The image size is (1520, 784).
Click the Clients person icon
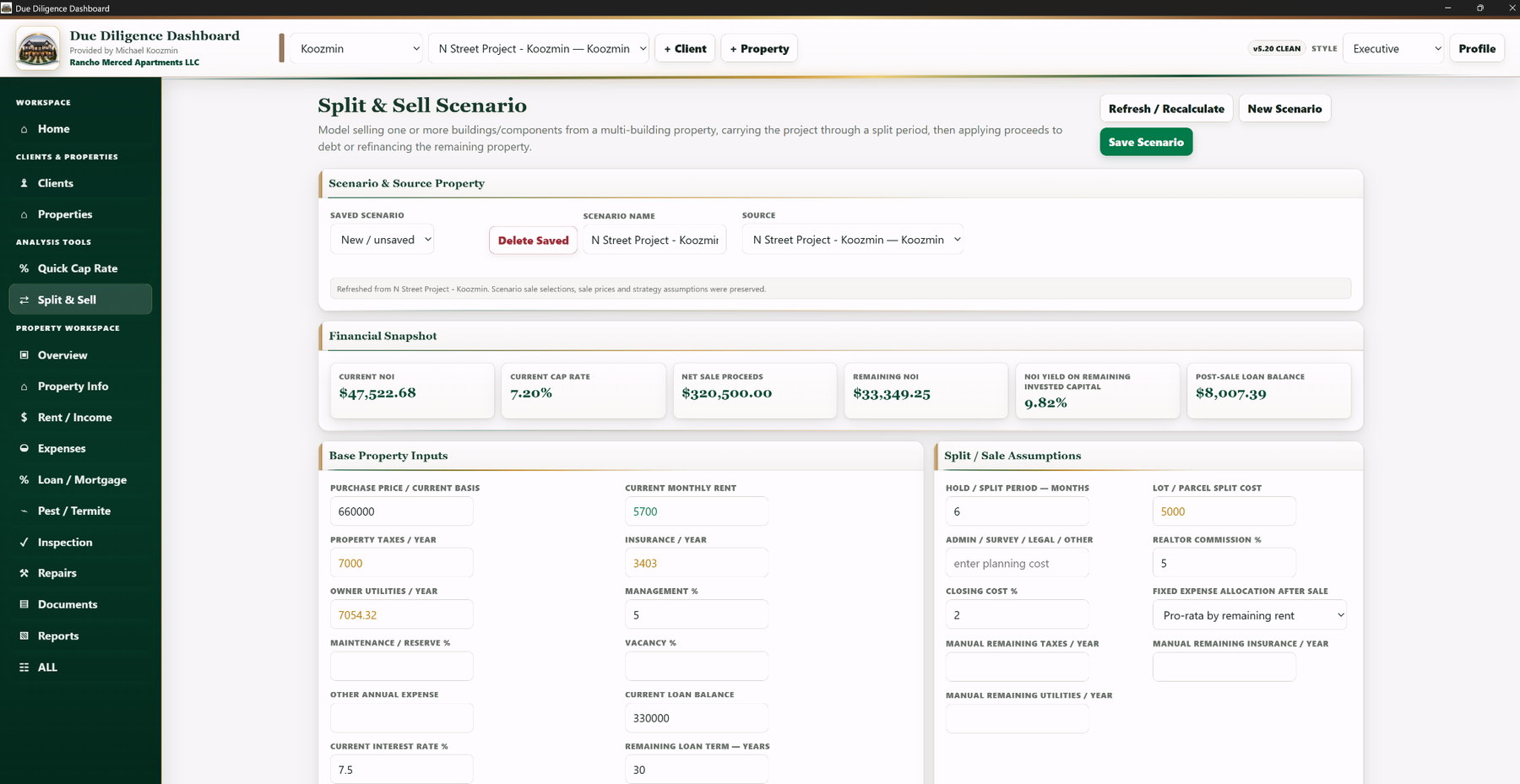[x=24, y=183]
